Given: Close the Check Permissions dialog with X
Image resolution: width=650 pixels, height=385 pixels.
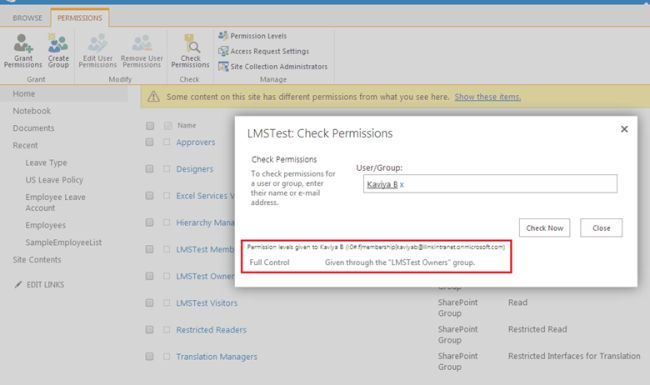Looking at the screenshot, I should 624,129.
